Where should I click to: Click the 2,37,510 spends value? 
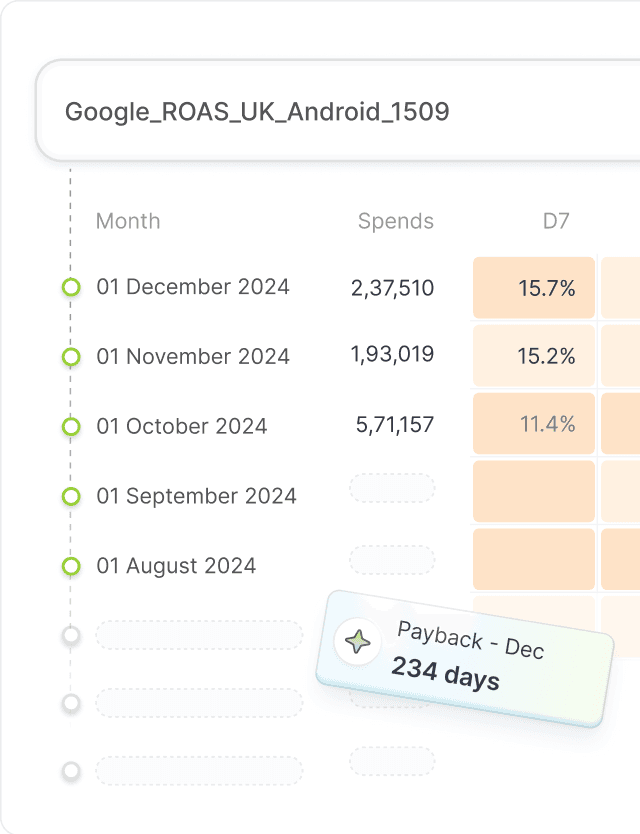pyautogui.click(x=392, y=289)
